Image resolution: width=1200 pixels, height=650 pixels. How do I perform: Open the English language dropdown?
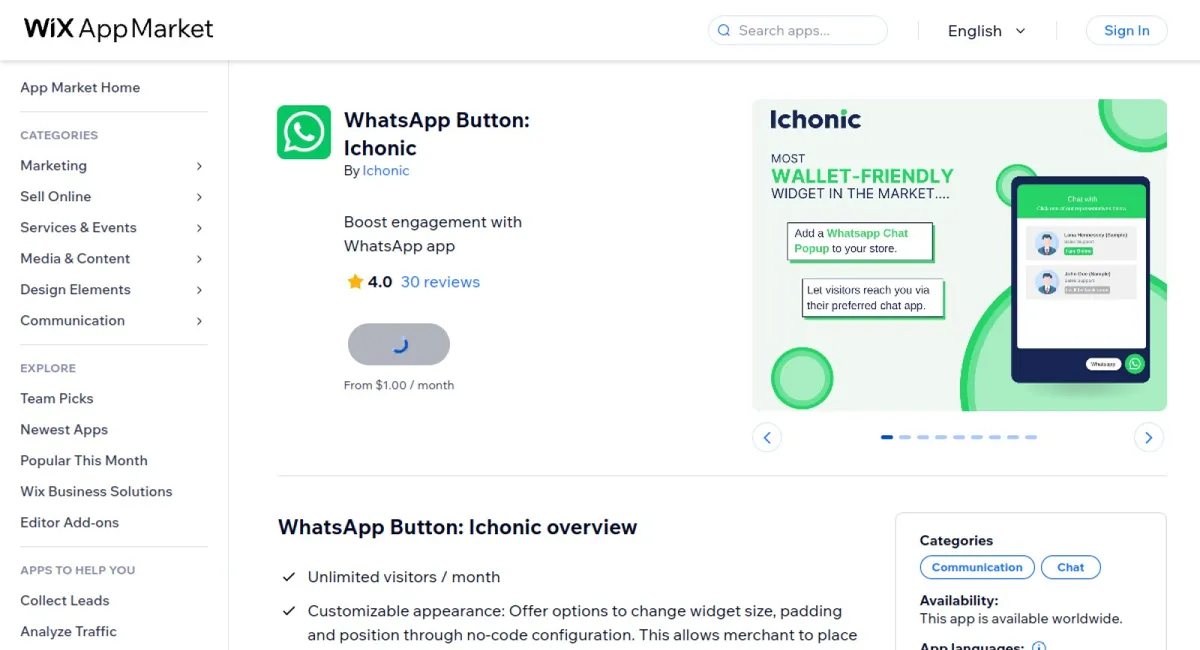coord(987,31)
